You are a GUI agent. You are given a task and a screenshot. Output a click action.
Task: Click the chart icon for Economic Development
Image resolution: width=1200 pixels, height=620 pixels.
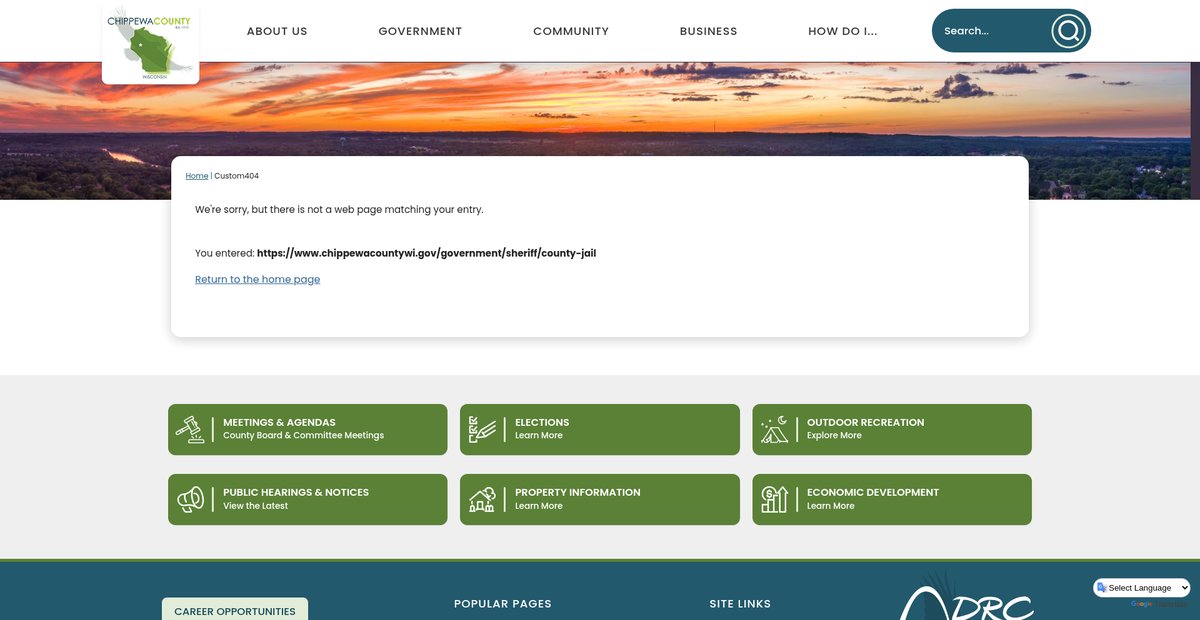tap(774, 500)
